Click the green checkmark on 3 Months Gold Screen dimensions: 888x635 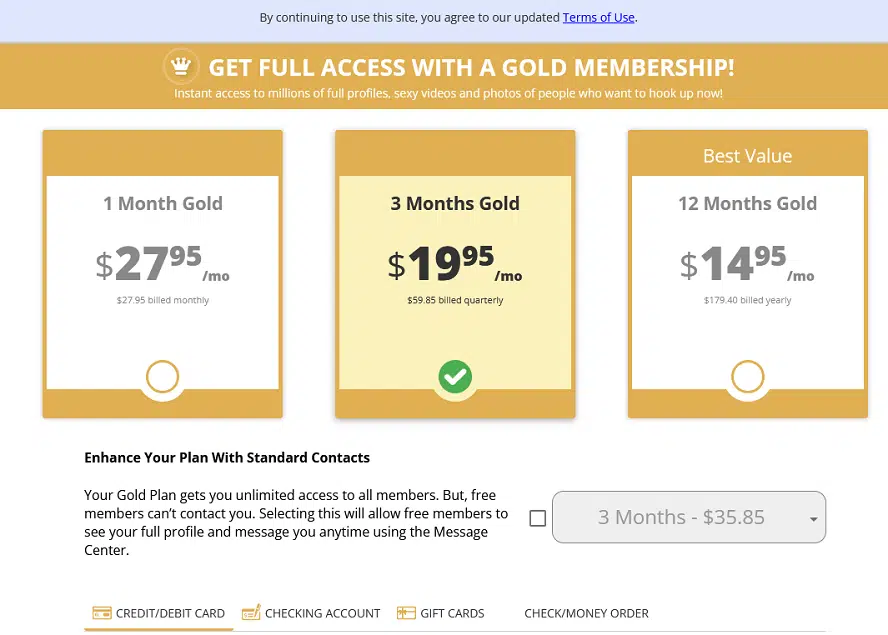(455, 377)
